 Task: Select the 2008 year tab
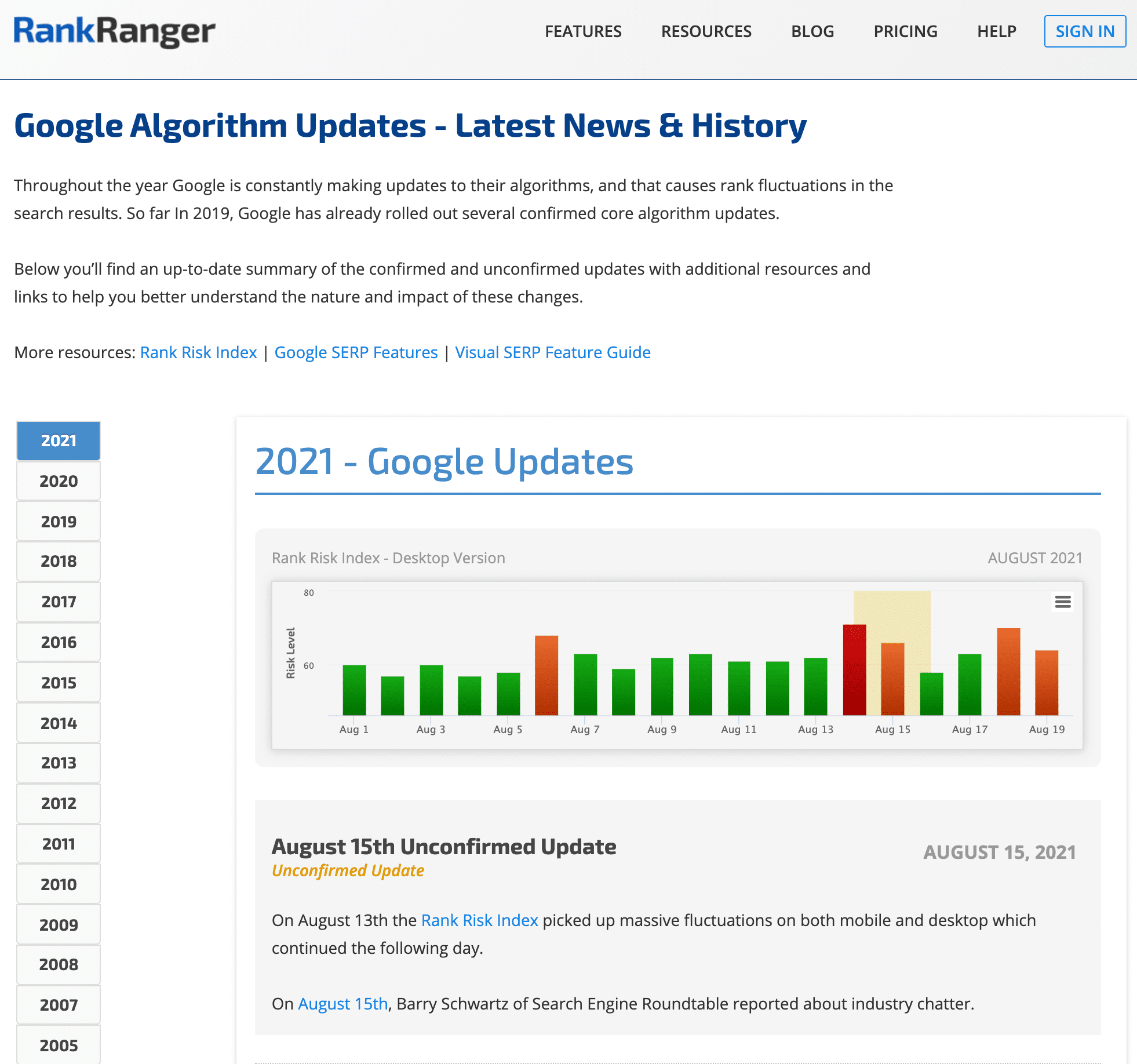coord(59,964)
